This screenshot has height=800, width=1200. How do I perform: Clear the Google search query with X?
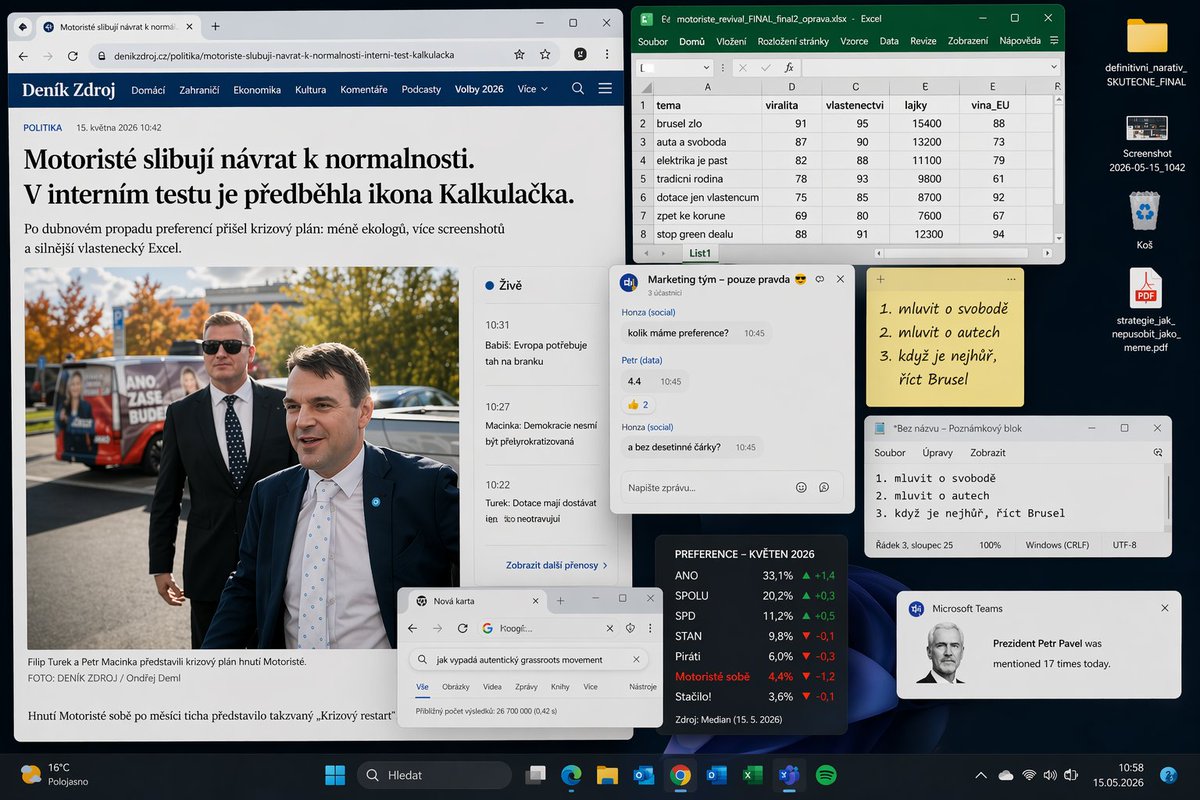[x=637, y=660]
